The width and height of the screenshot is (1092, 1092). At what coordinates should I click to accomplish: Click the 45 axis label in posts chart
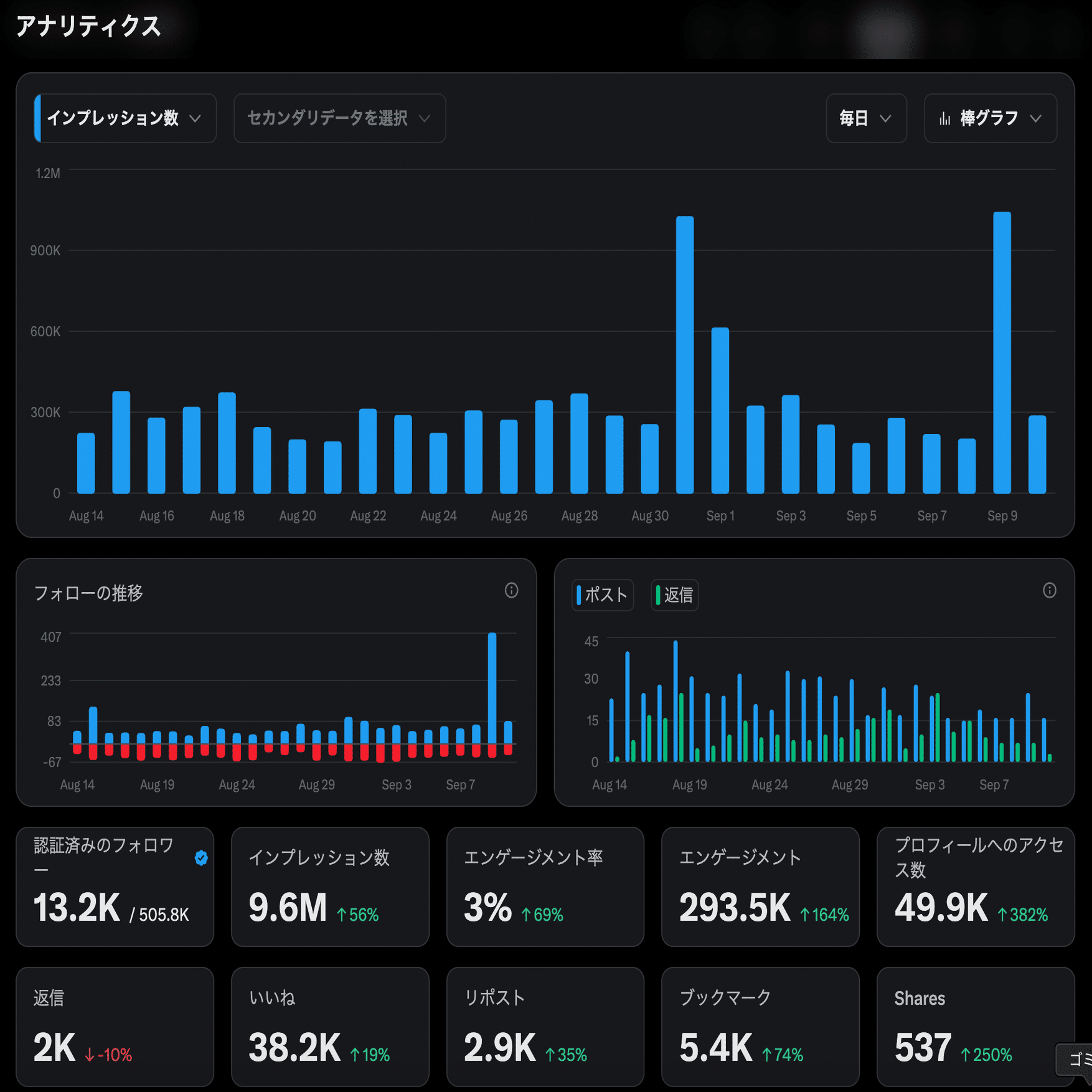point(591,641)
